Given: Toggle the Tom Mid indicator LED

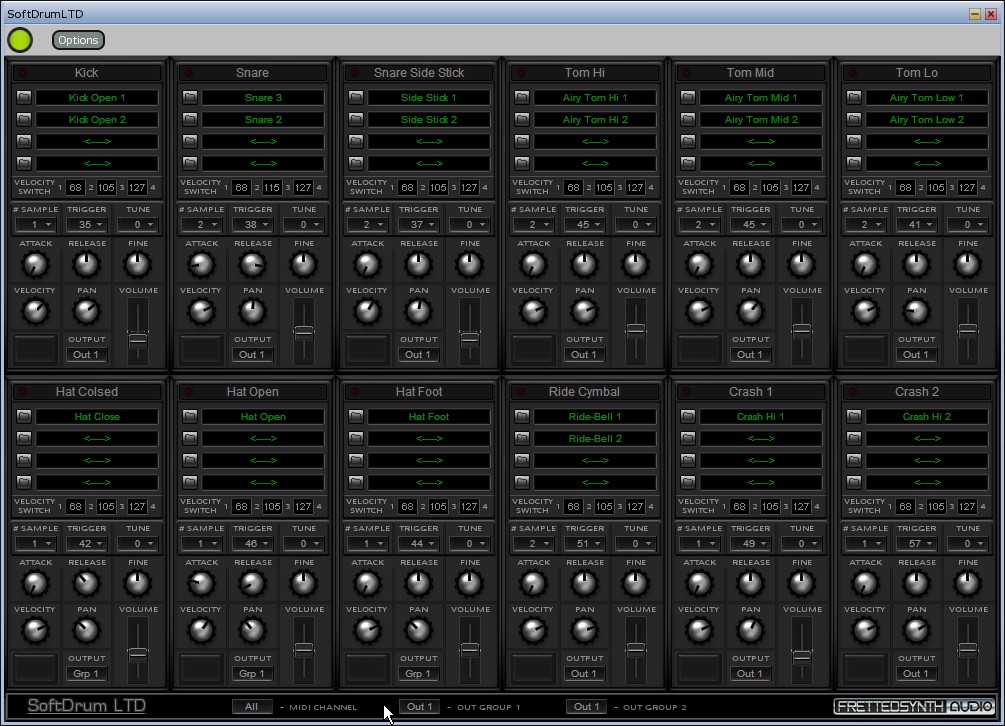Looking at the screenshot, I should pyautogui.click(x=687, y=73).
